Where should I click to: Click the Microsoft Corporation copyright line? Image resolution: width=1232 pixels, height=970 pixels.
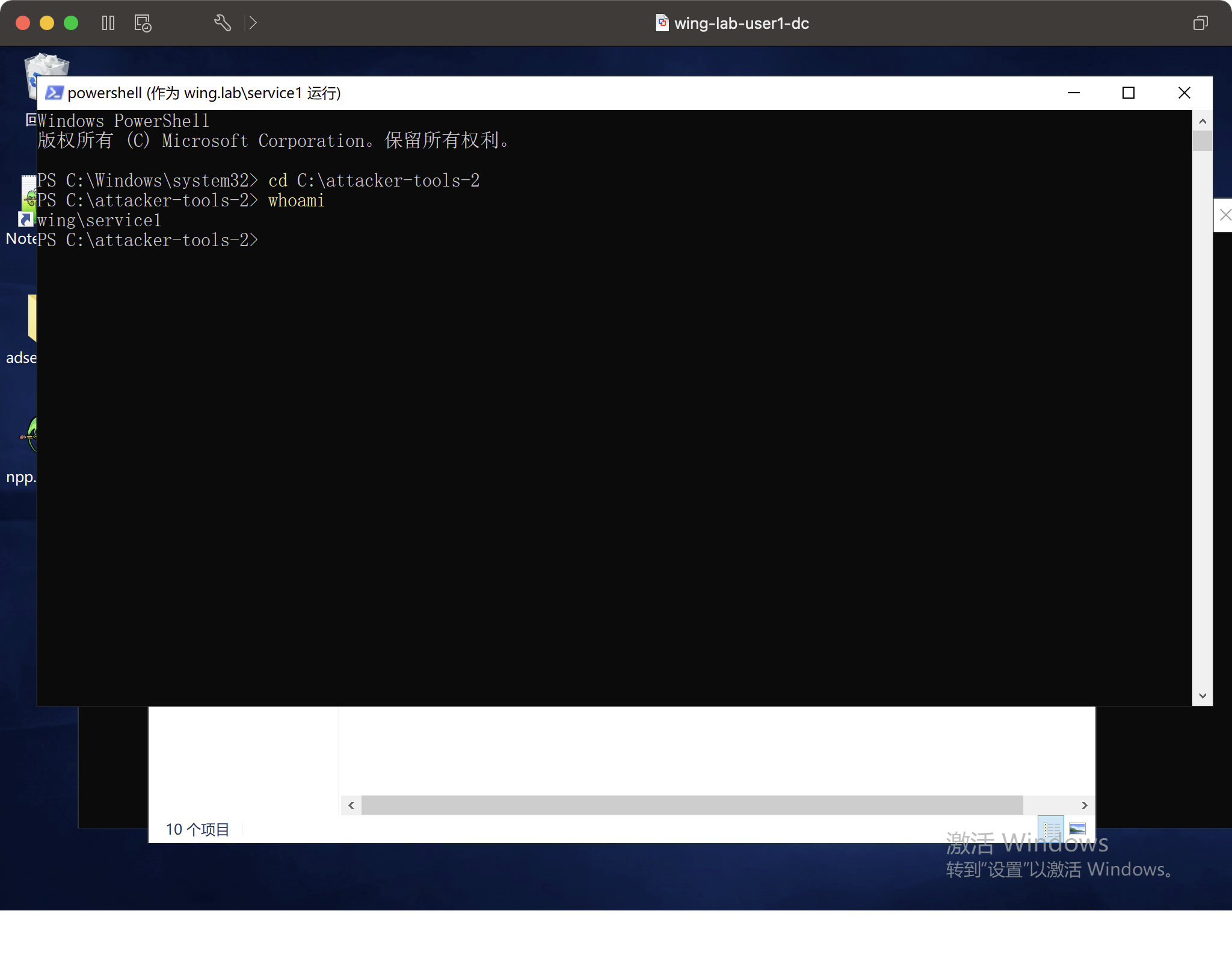(274, 140)
